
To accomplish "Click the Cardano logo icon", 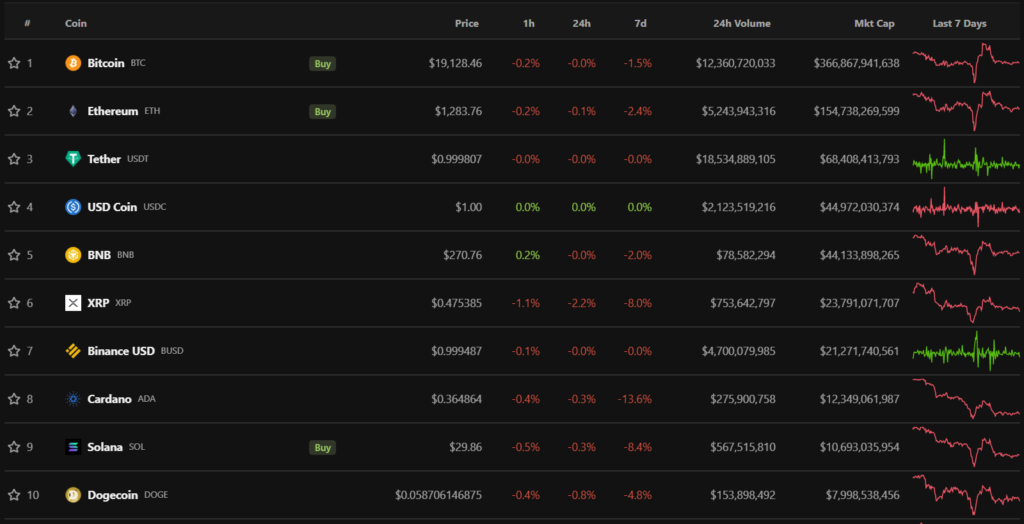I will (73, 399).
